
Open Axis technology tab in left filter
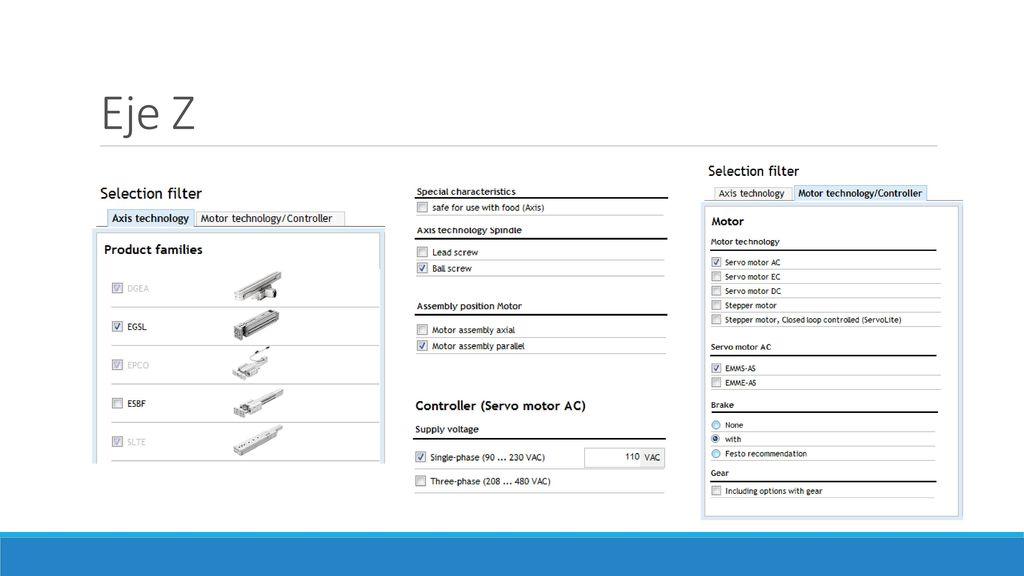point(150,218)
